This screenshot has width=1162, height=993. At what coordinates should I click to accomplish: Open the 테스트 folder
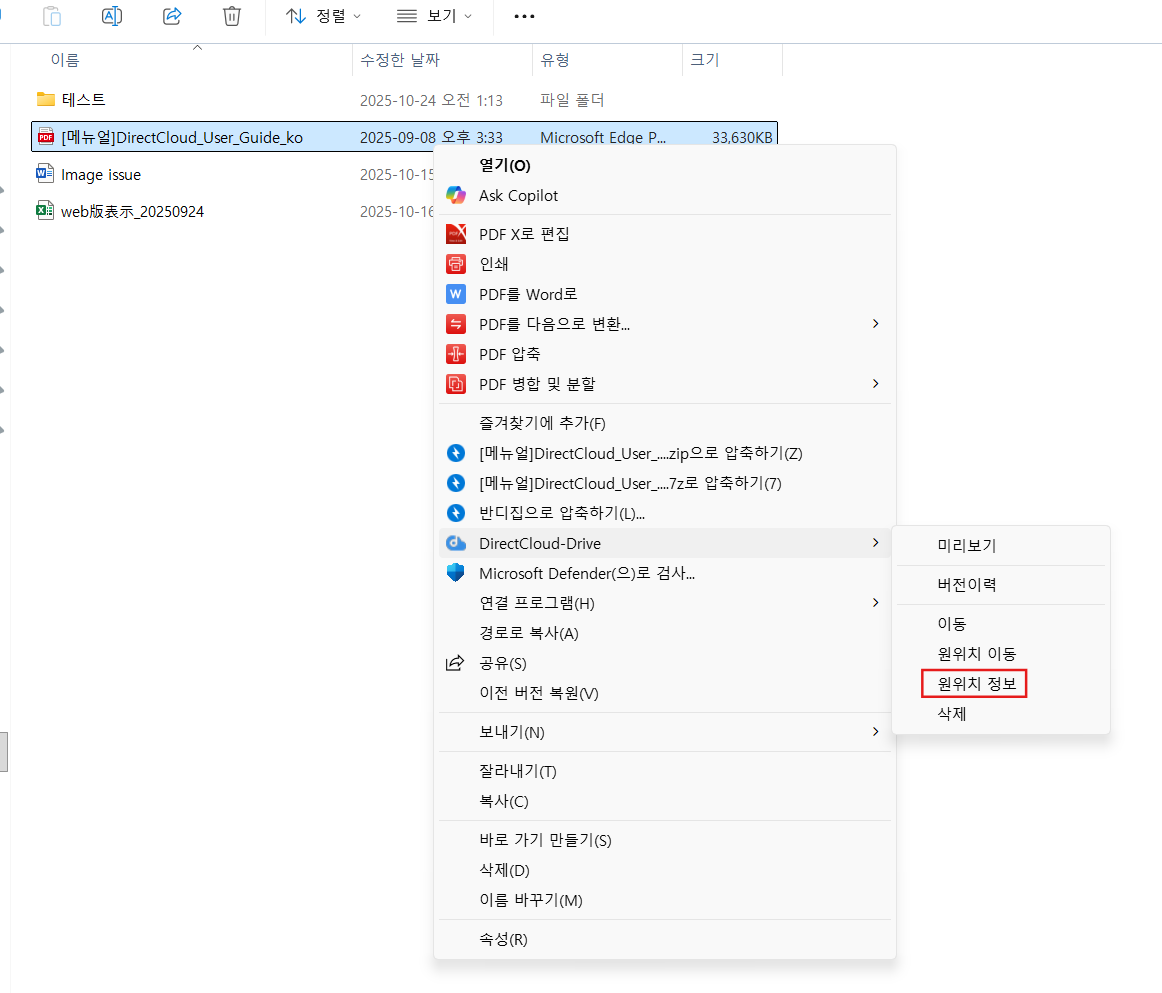pos(83,100)
